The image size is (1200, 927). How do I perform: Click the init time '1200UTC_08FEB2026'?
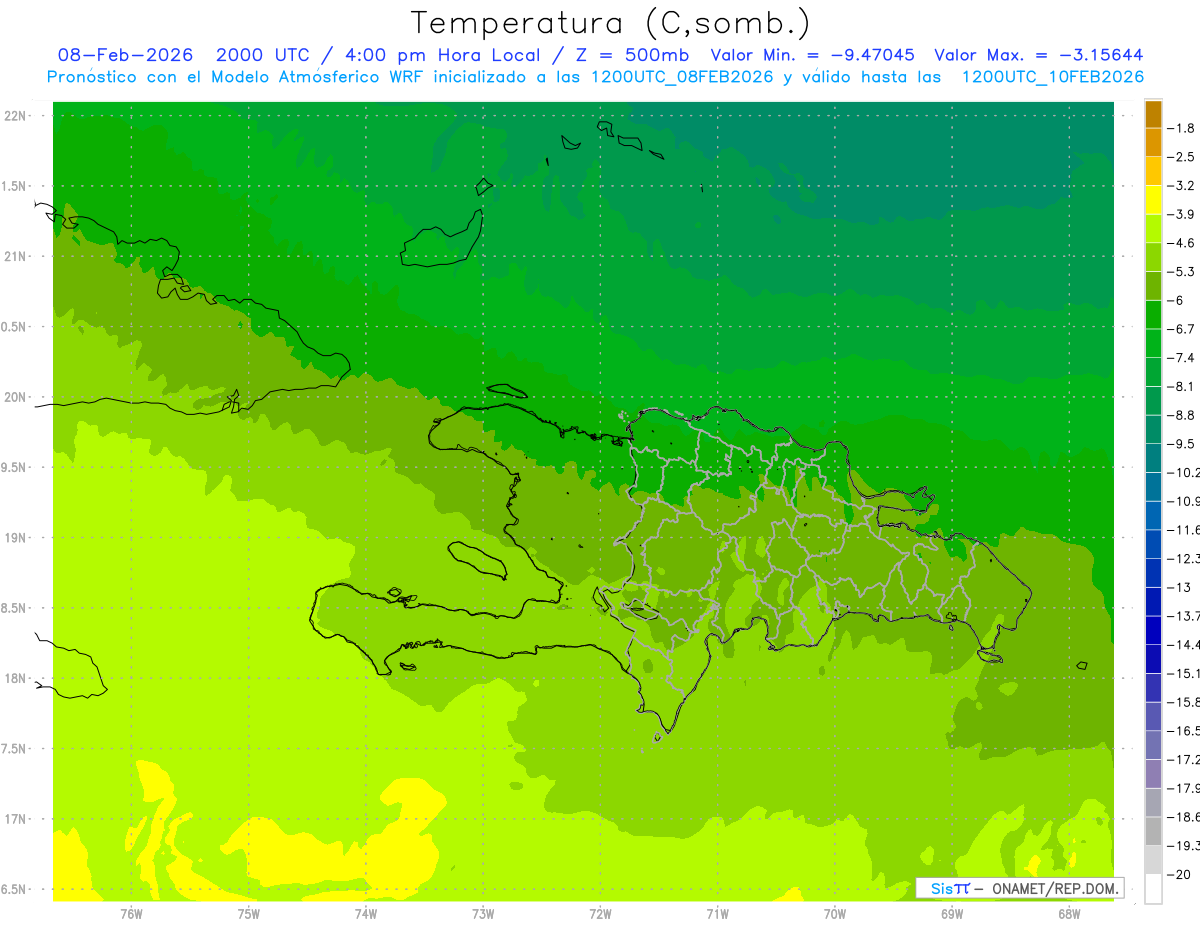(682, 77)
